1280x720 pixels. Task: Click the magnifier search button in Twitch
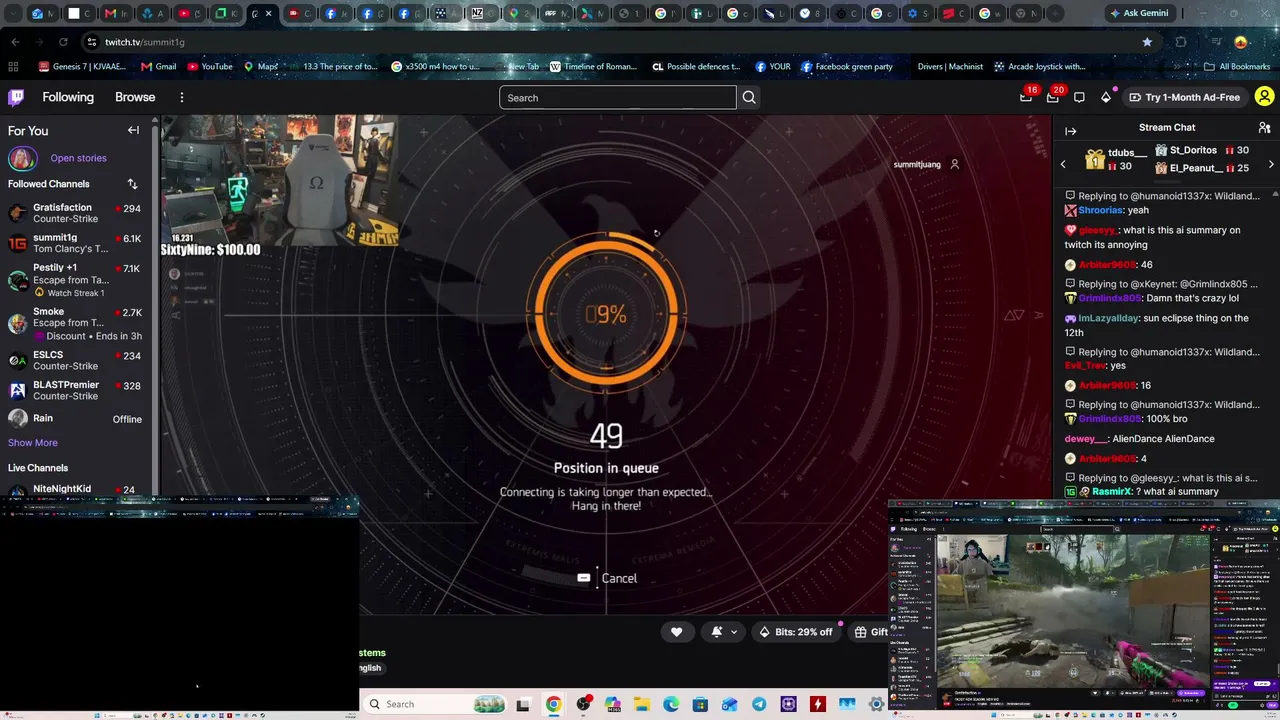click(x=749, y=97)
